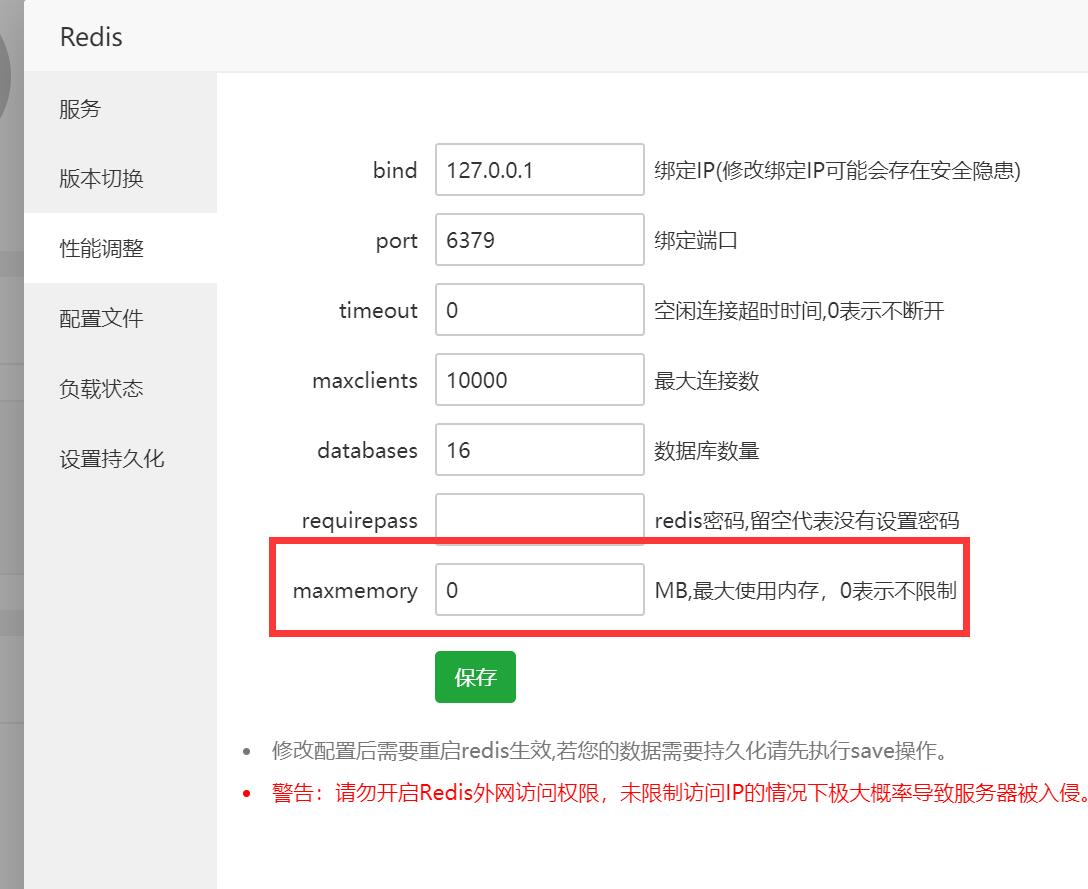Click the 空闲连接超时时间 description text
Image resolution: width=1088 pixels, height=889 pixels.
click(x=799, y=310)
